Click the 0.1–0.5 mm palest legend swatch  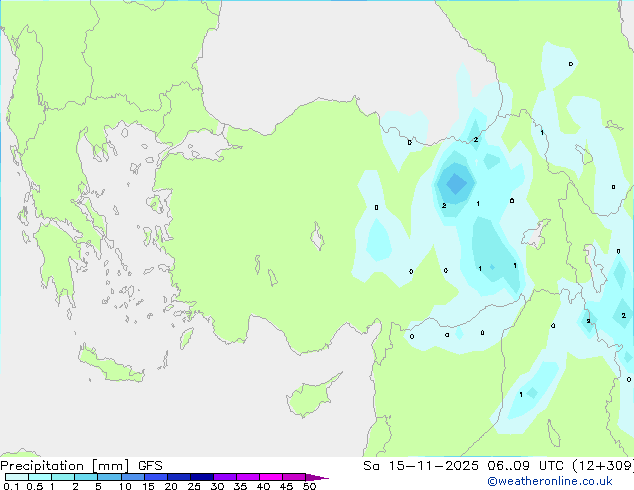click(x=17, y=477)
